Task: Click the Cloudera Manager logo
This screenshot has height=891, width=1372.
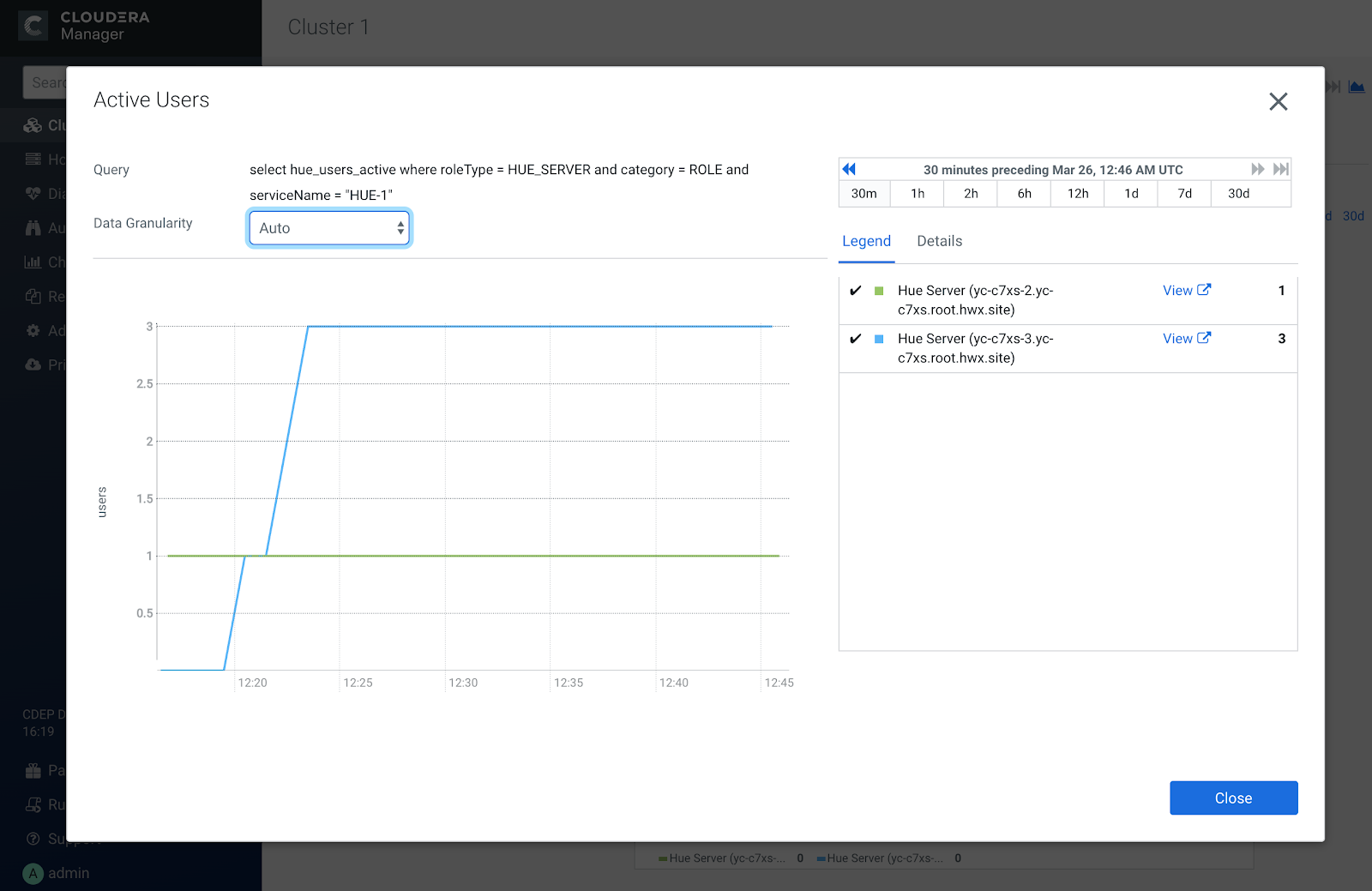Action: coord(33,26)
